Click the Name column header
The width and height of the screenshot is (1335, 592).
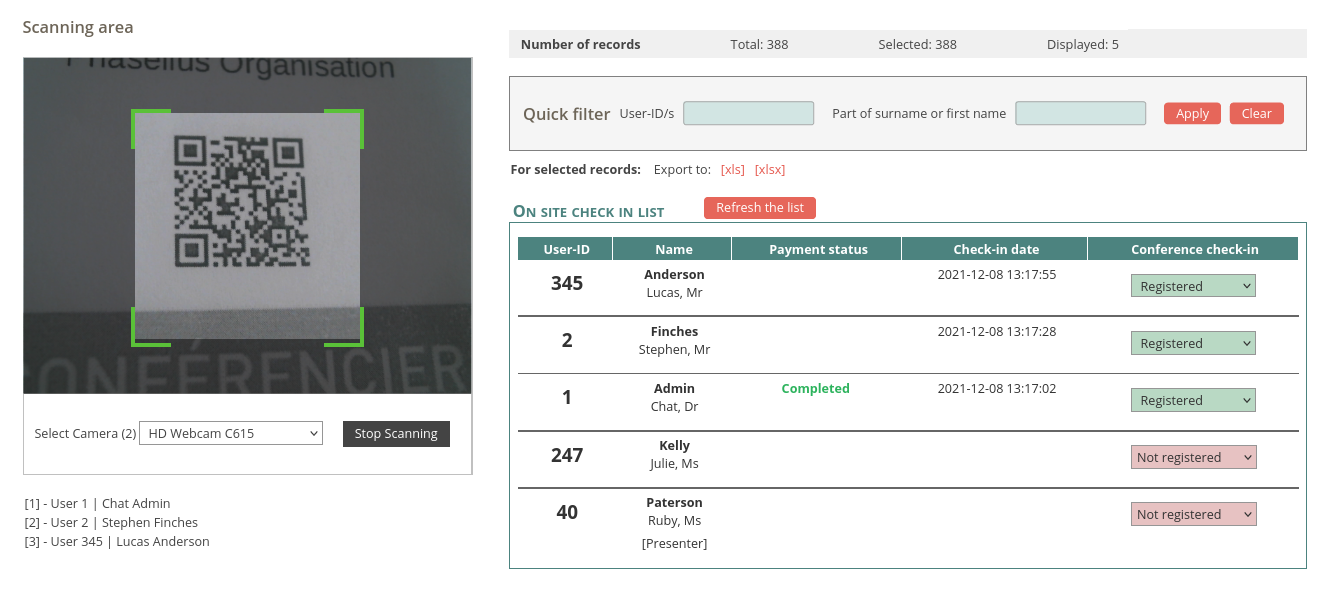[x=673, y=249]
